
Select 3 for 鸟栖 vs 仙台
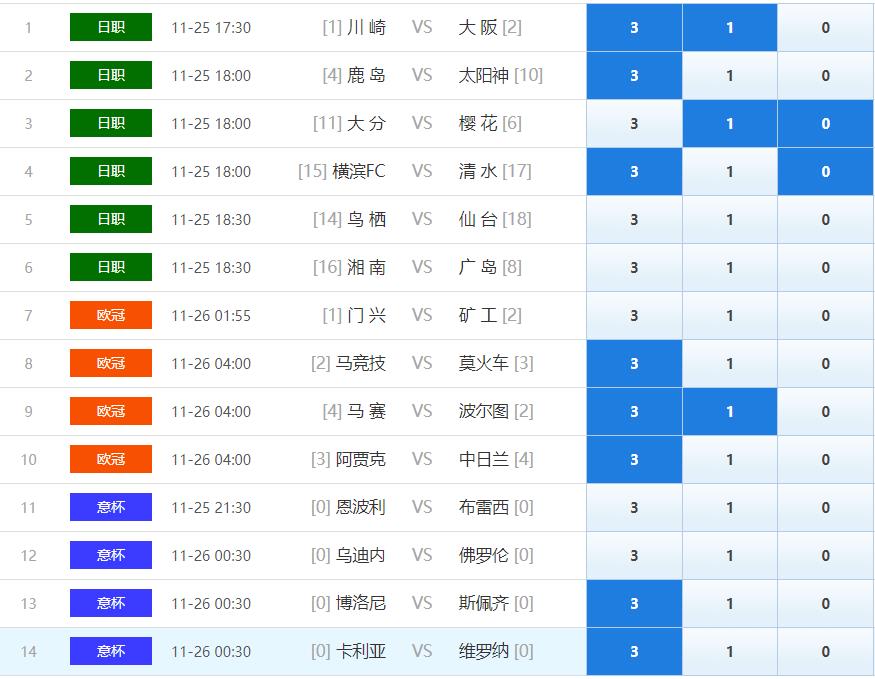(634, 220)
